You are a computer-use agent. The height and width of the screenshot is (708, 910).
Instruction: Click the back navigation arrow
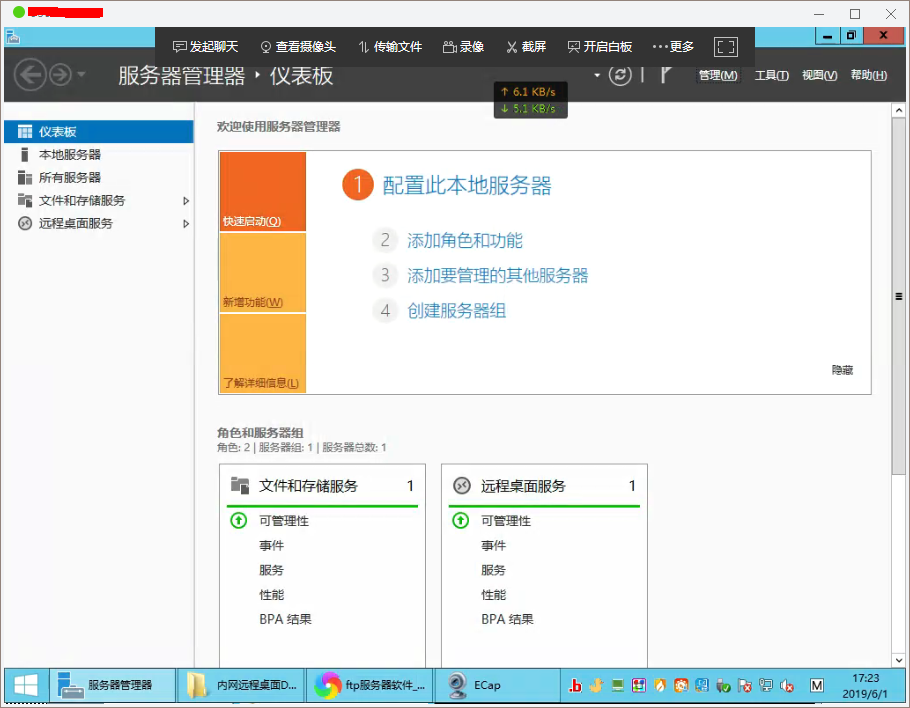point(30,75)
